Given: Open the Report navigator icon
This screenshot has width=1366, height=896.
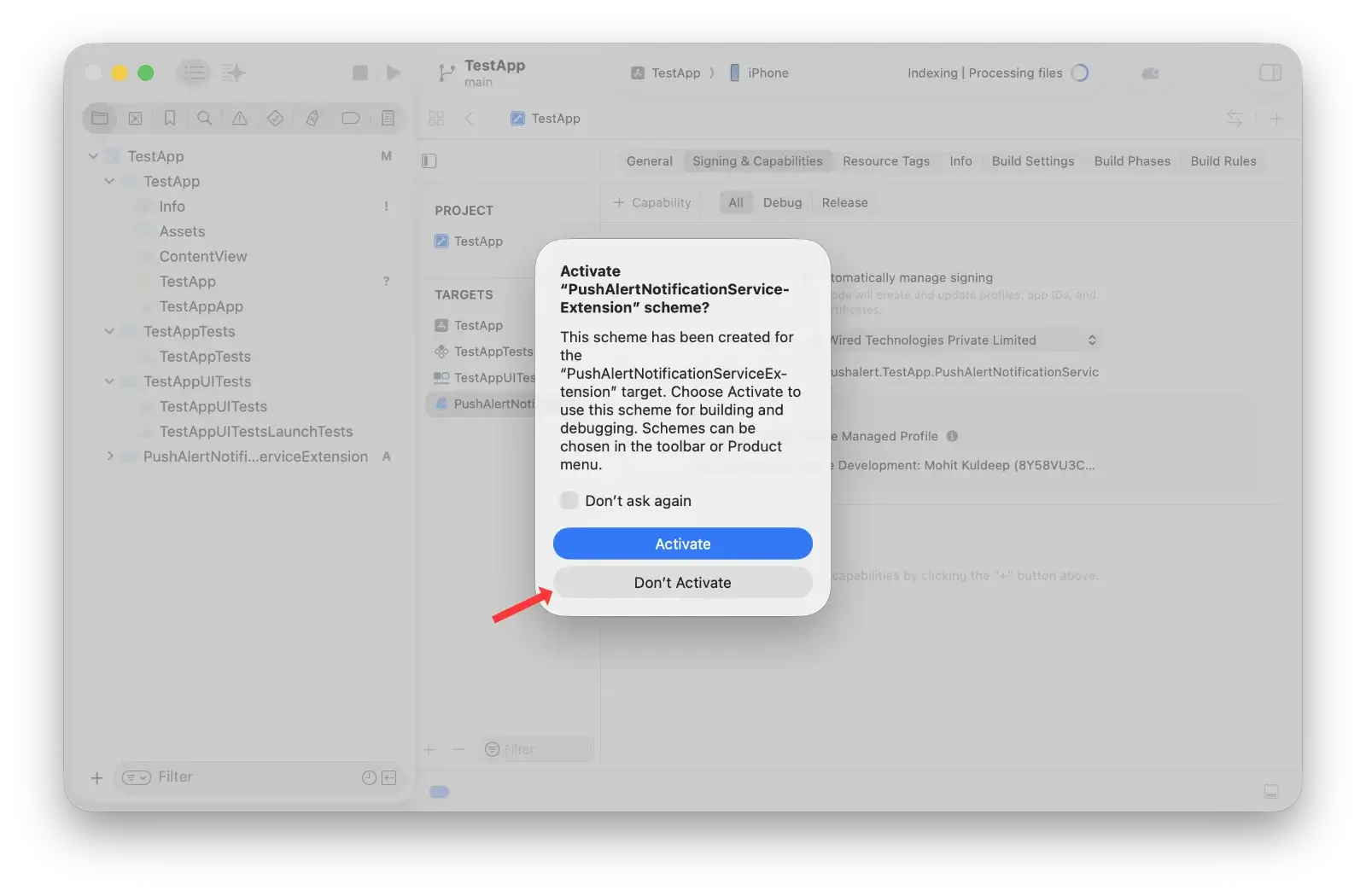Looking at the screenshot, I should 388,119.
